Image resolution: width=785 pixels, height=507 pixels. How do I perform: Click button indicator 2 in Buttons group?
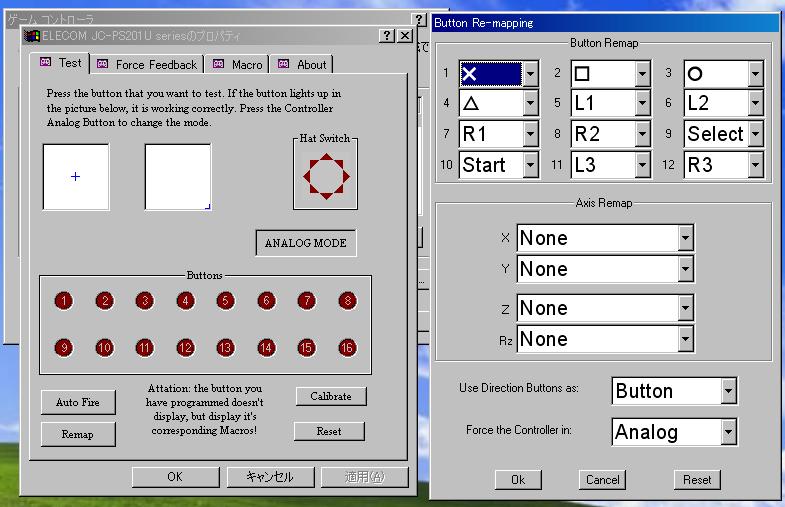click(105, 301)
